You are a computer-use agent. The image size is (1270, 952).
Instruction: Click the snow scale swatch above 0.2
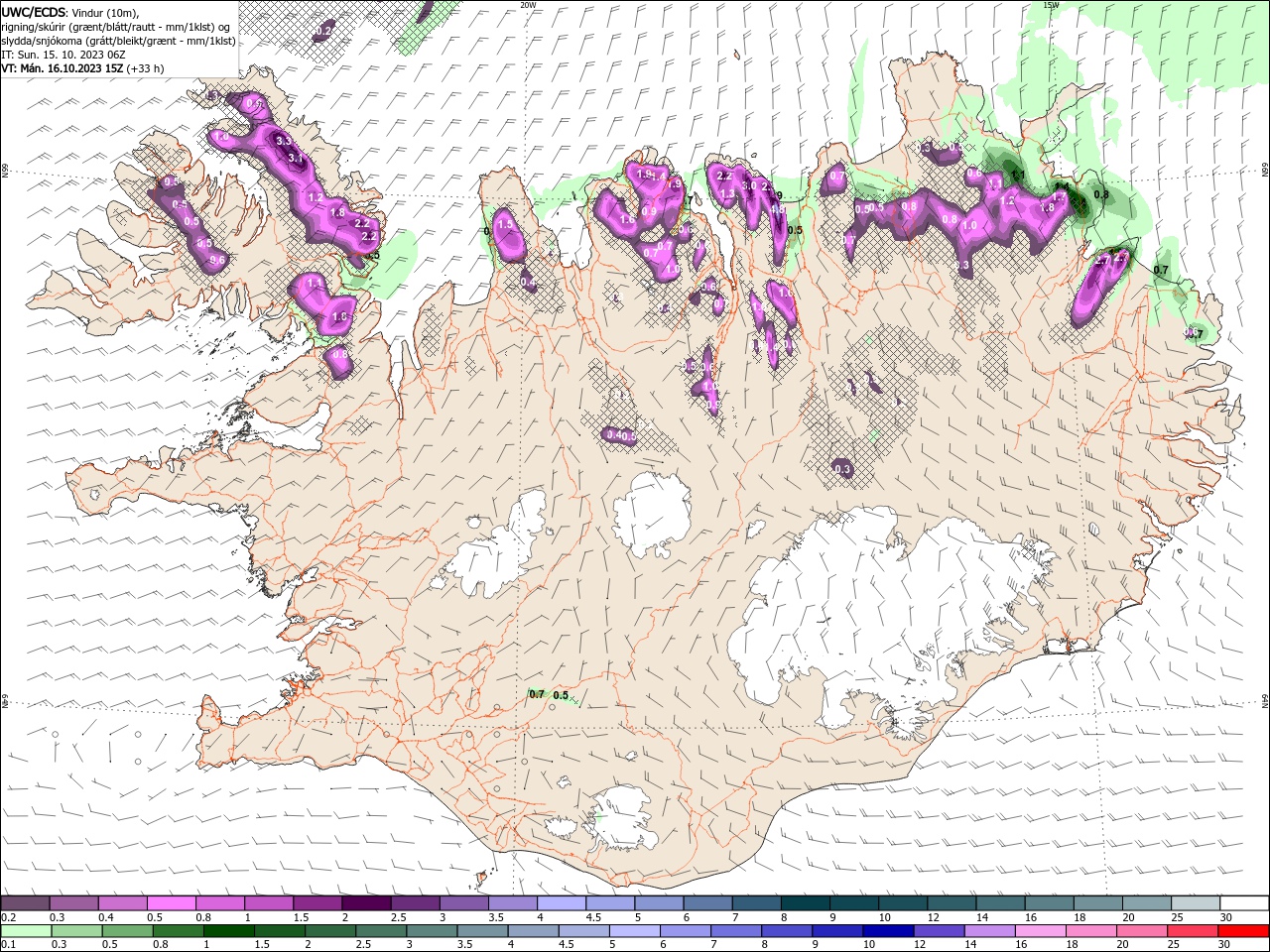point(25,903)
